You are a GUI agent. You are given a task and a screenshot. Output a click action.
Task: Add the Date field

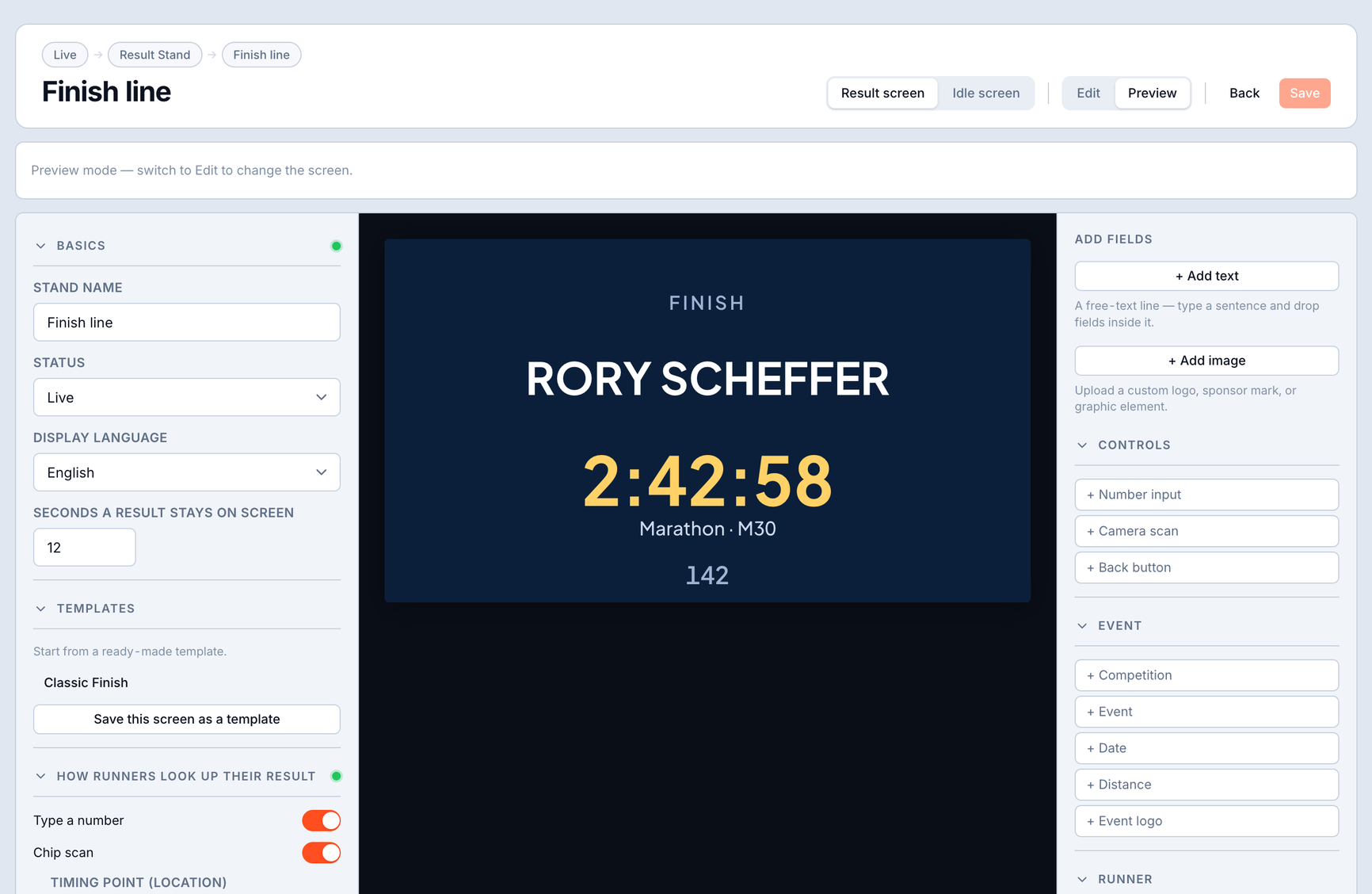pyautogui.click(x=1206, y=748)
